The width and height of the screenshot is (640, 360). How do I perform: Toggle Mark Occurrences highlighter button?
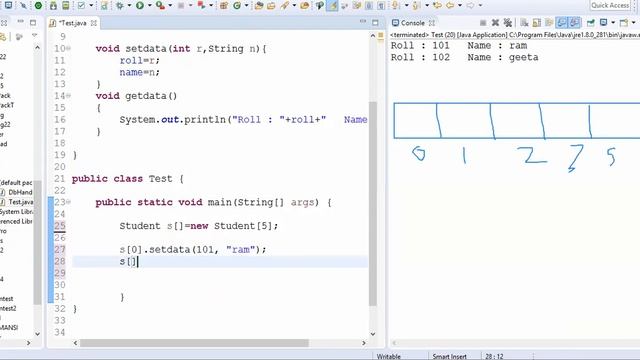coord(333,5)
